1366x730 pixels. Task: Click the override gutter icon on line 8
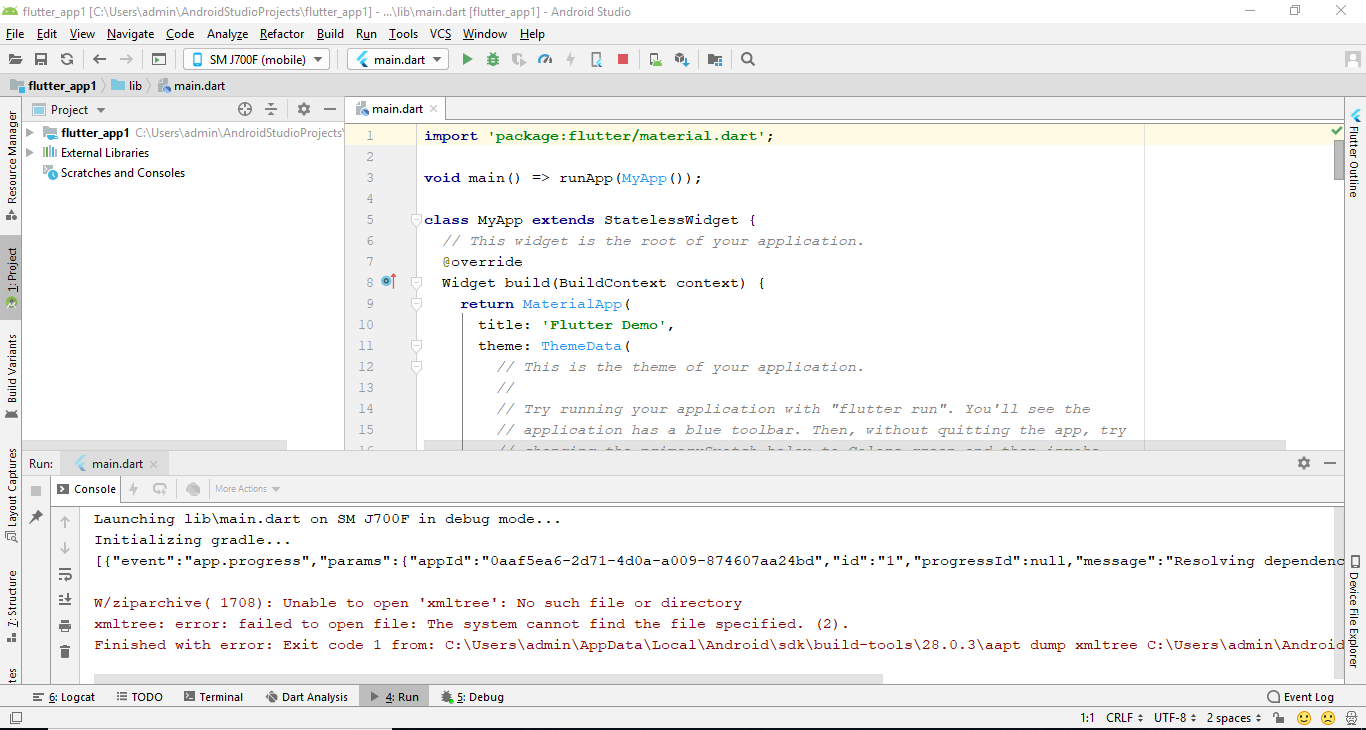pyautogui.click(x=389, y=282)
